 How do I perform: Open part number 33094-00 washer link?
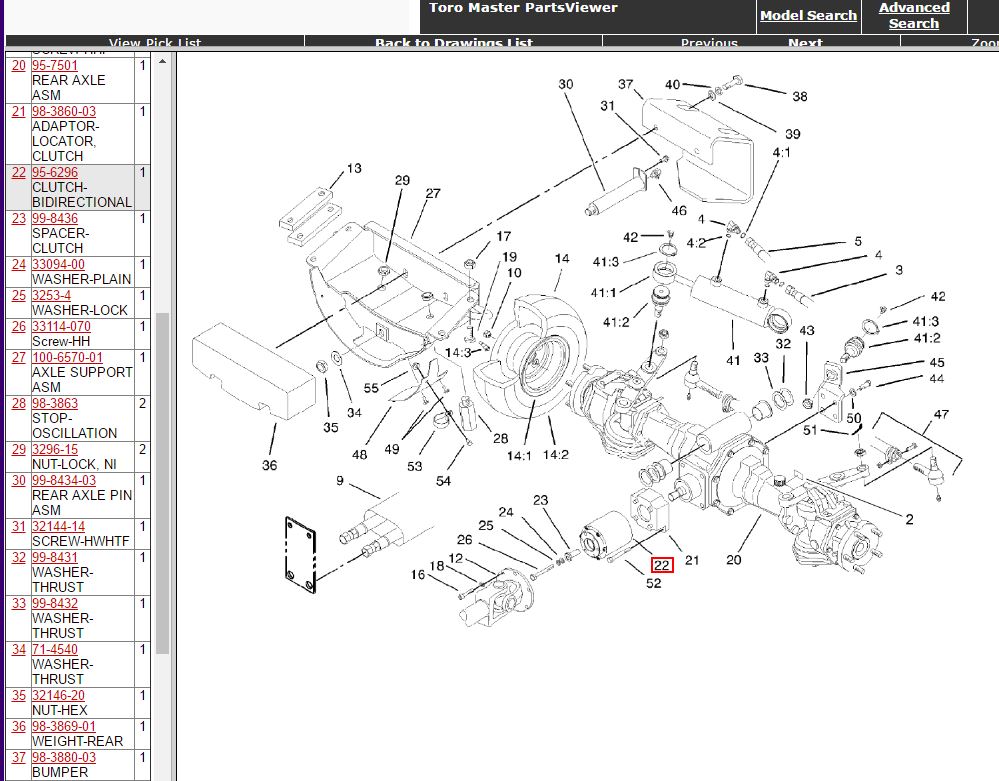pyautogui.click(x=58, y=264)
